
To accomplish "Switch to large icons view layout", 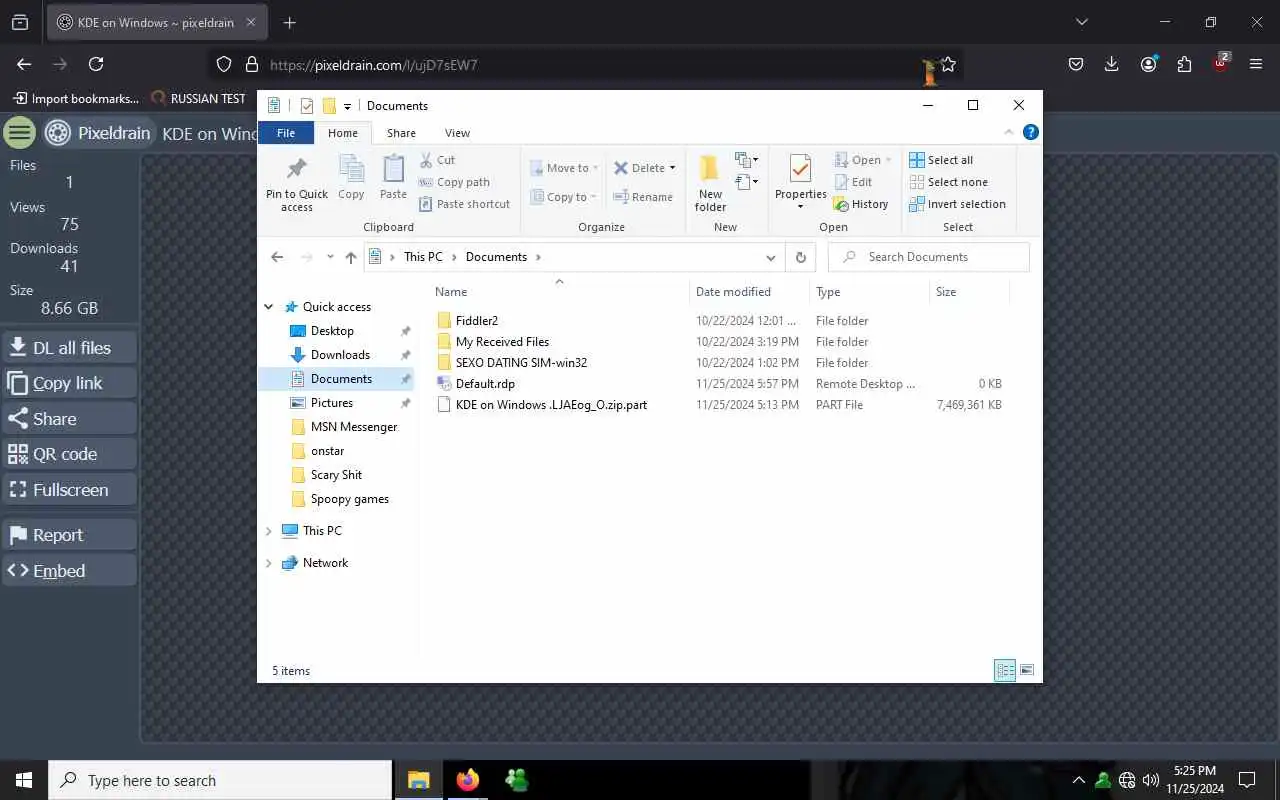I will [x=1027, y=670].
